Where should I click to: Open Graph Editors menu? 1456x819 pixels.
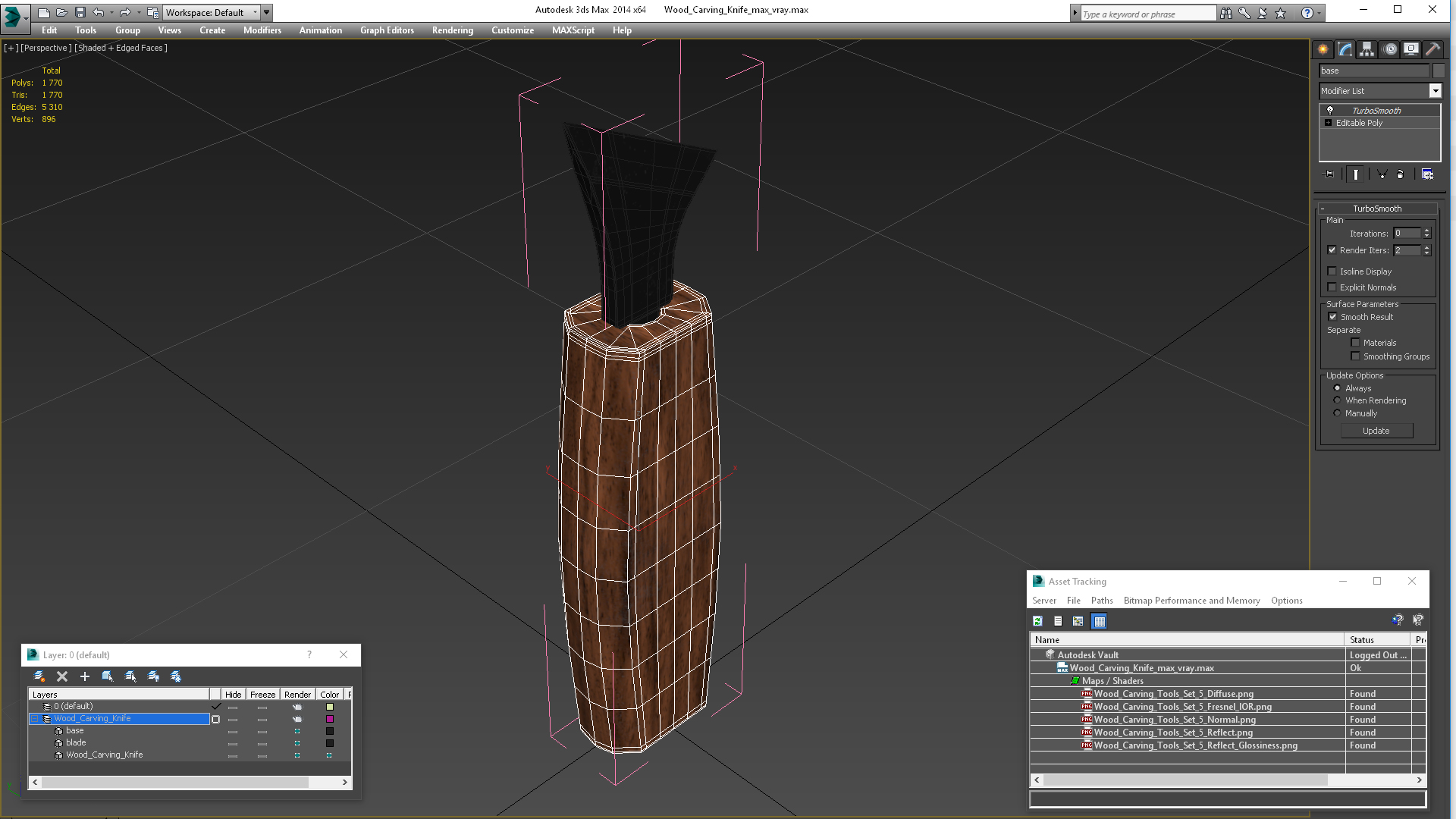387,30
